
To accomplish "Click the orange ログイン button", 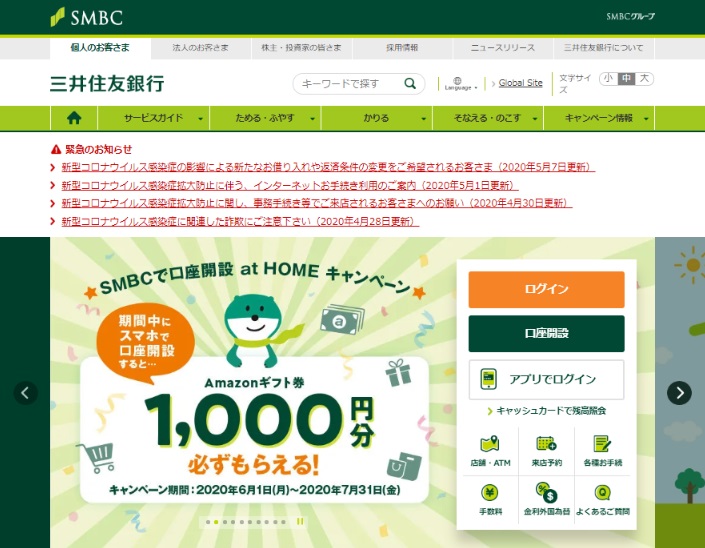I will coord(546,289).
